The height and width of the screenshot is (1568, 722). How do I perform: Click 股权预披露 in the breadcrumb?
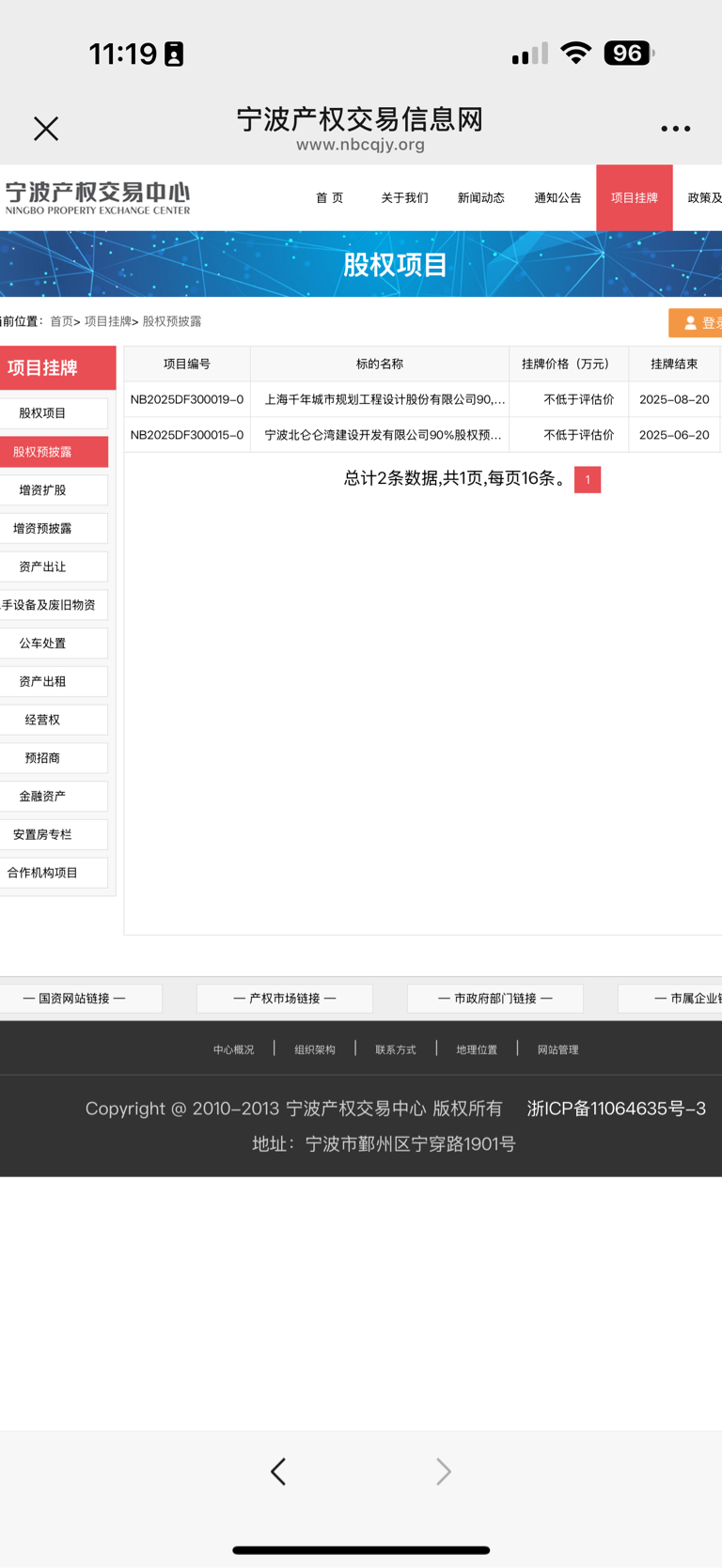(172, 321)
